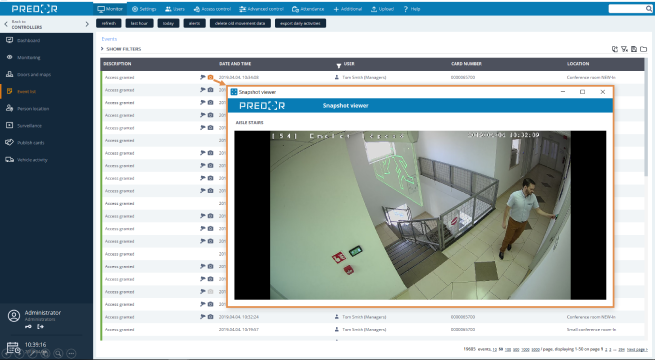Click the right chevron beside CONTROLLERS

(87, 24)
